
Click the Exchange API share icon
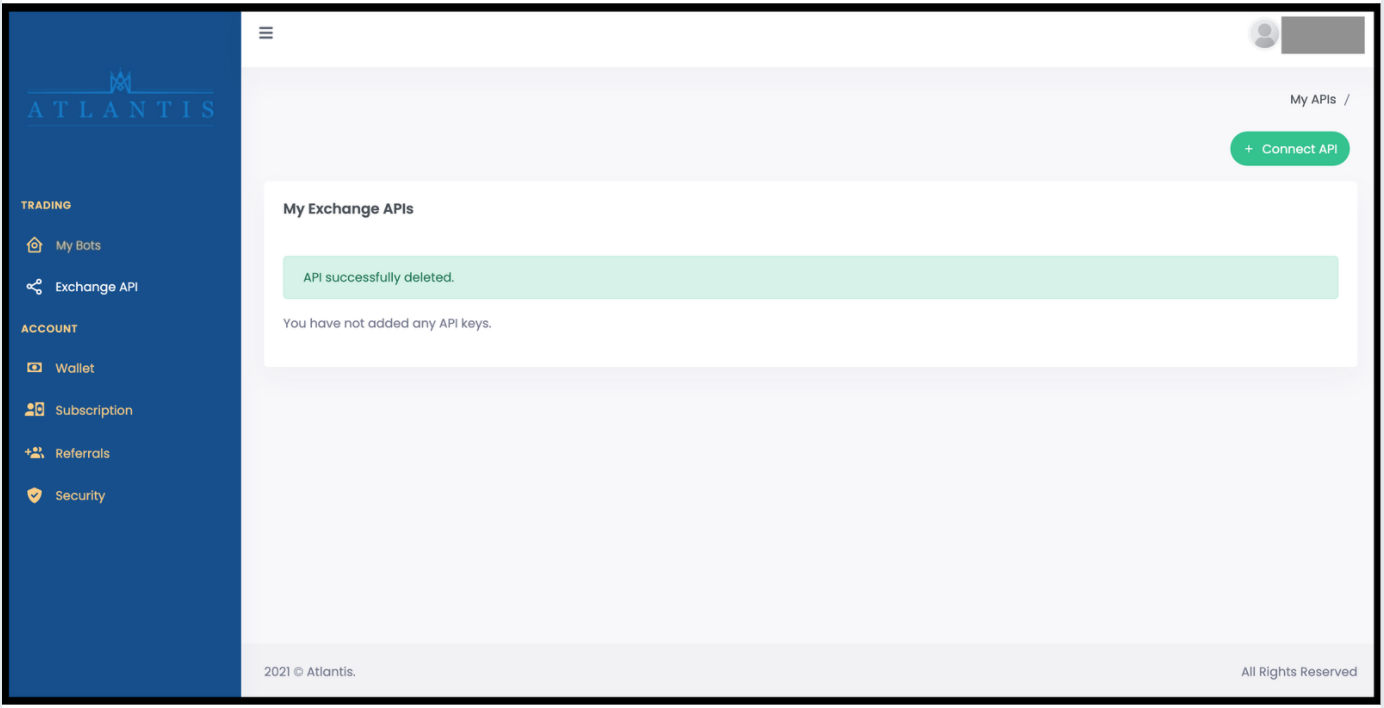coord(34,287)
